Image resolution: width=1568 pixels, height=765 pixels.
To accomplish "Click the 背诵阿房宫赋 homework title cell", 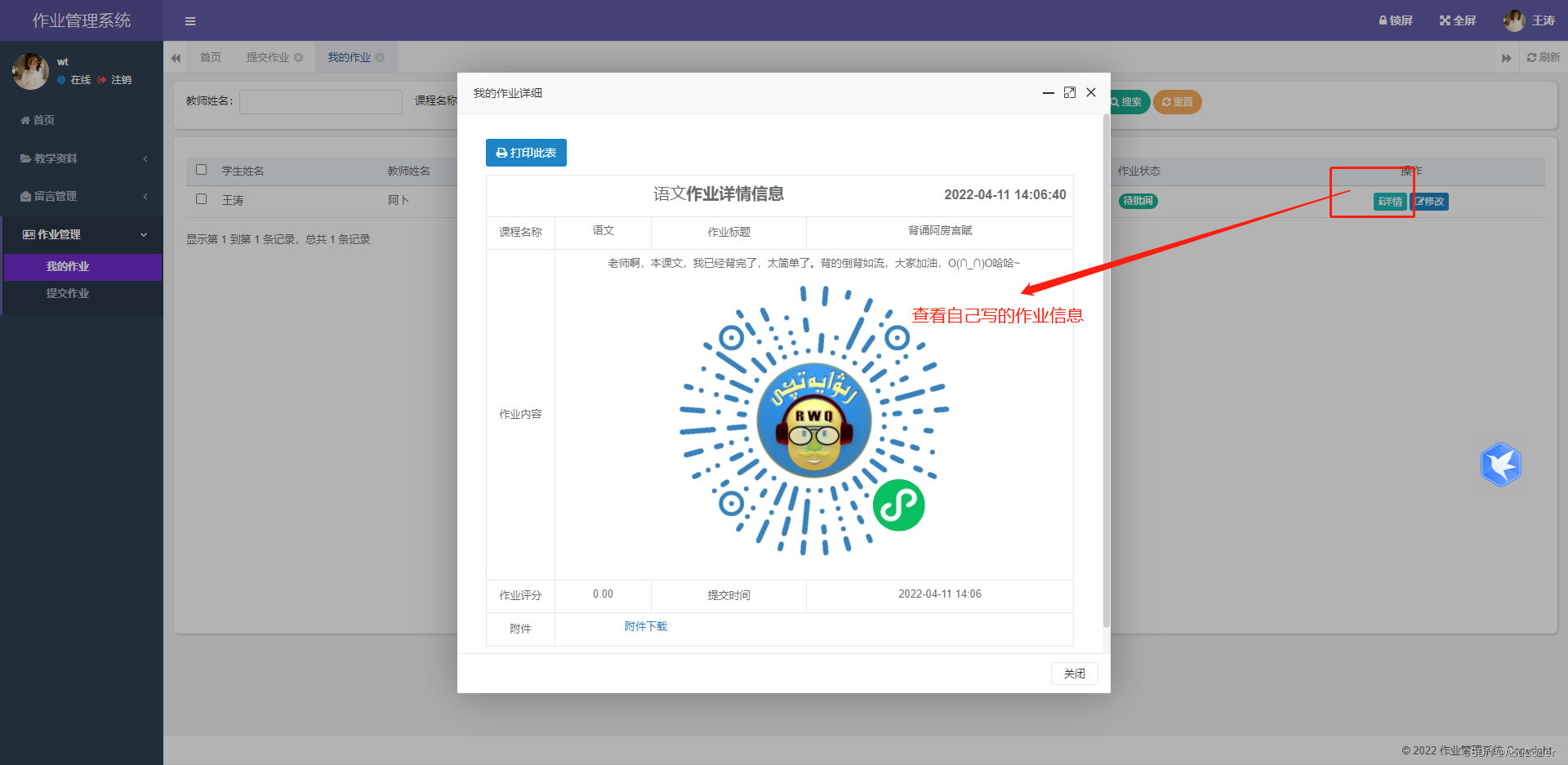I will click(x=940, y=231).
